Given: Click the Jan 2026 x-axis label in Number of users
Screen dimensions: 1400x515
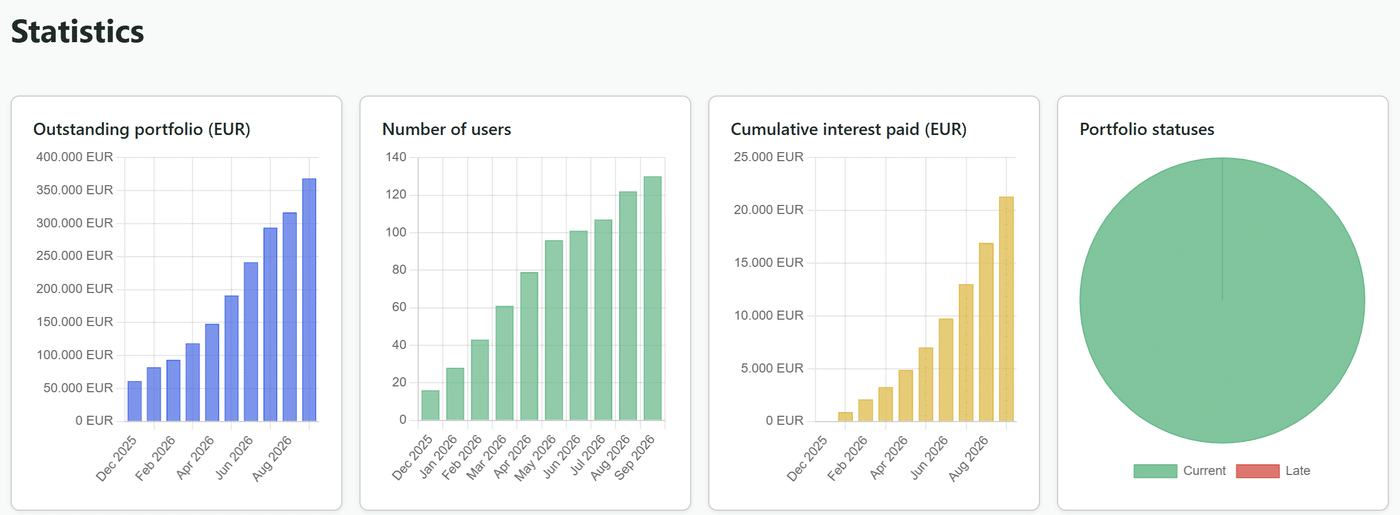Looking at the screenshot, I should coord(437,455).
